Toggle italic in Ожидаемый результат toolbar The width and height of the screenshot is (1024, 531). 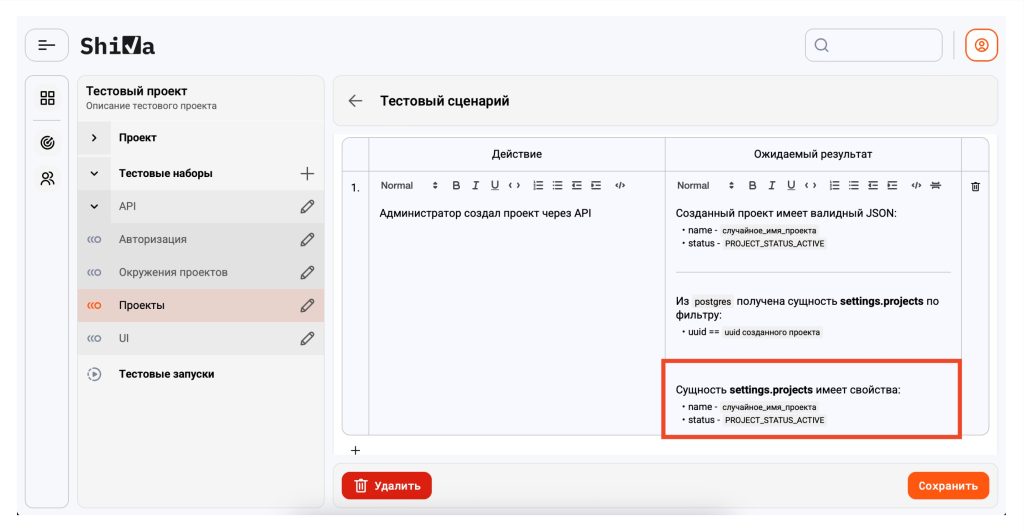[x=772, y=186]
